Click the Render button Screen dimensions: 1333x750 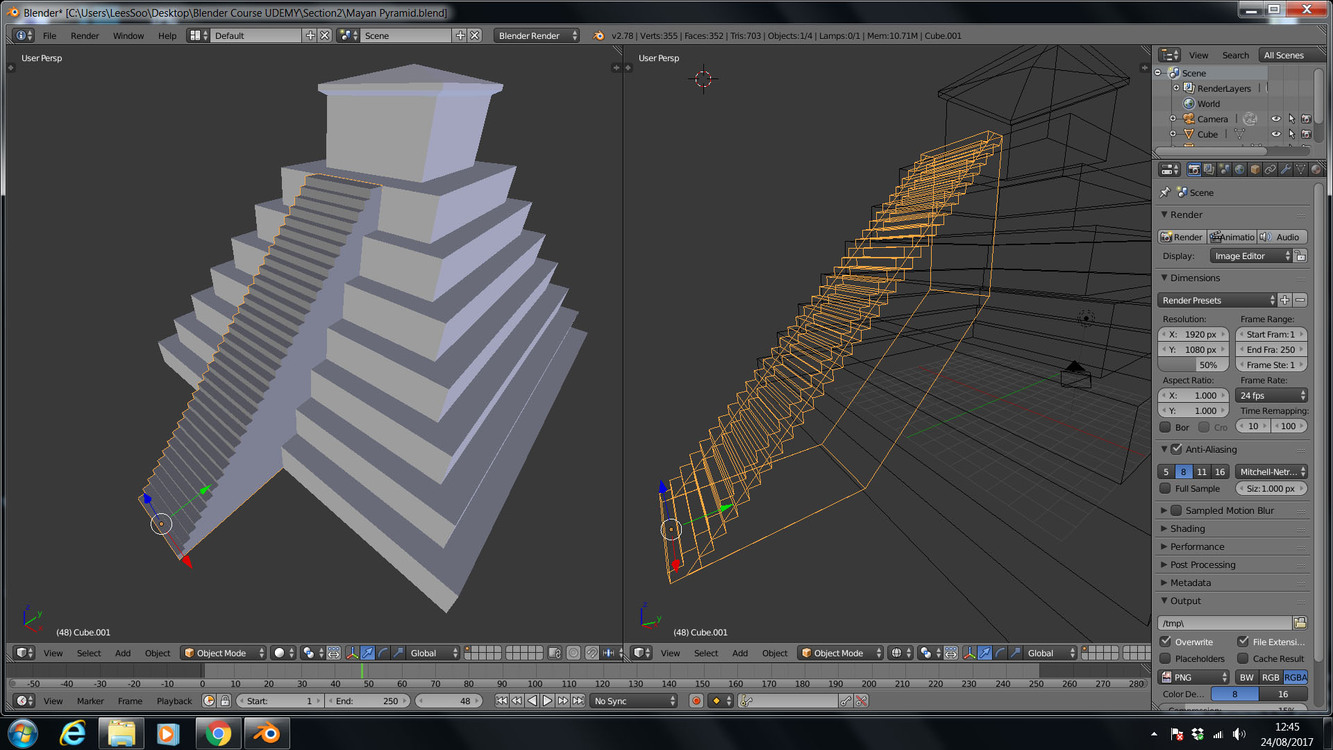click(x=1181, y=237)
